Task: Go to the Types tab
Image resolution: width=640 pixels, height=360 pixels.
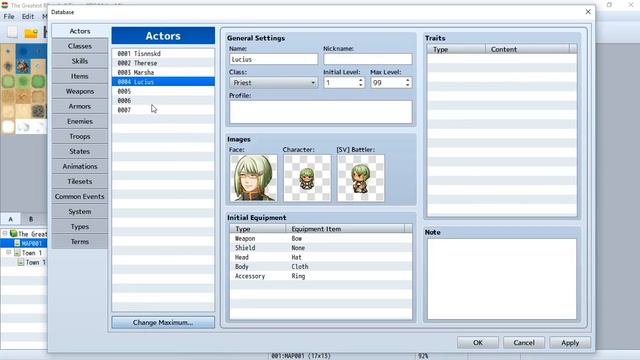Action: coord(80,227)
